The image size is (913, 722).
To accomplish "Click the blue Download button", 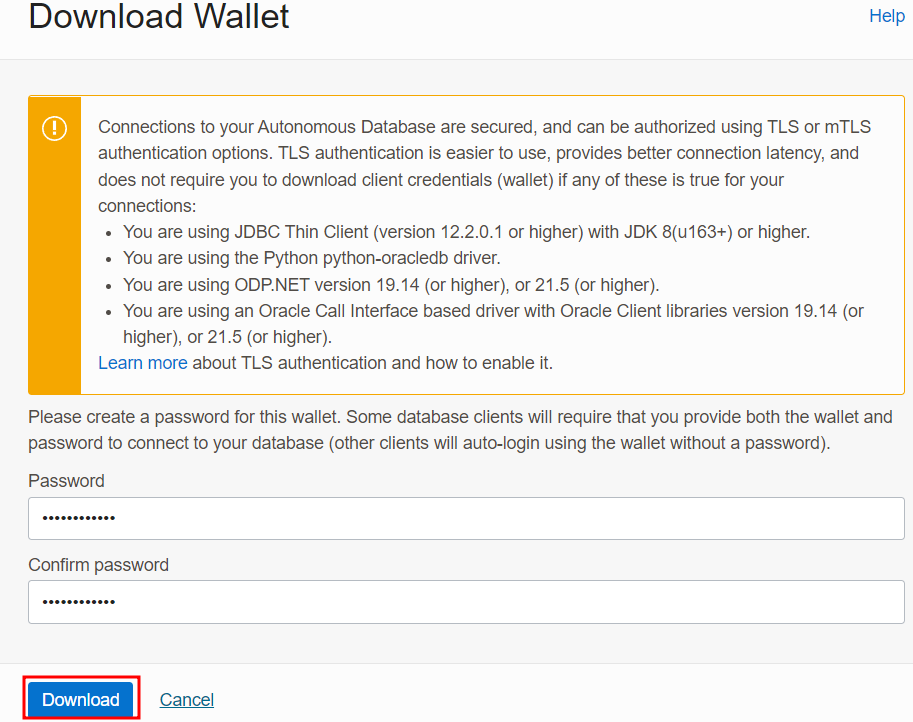I will coord(80,699).
